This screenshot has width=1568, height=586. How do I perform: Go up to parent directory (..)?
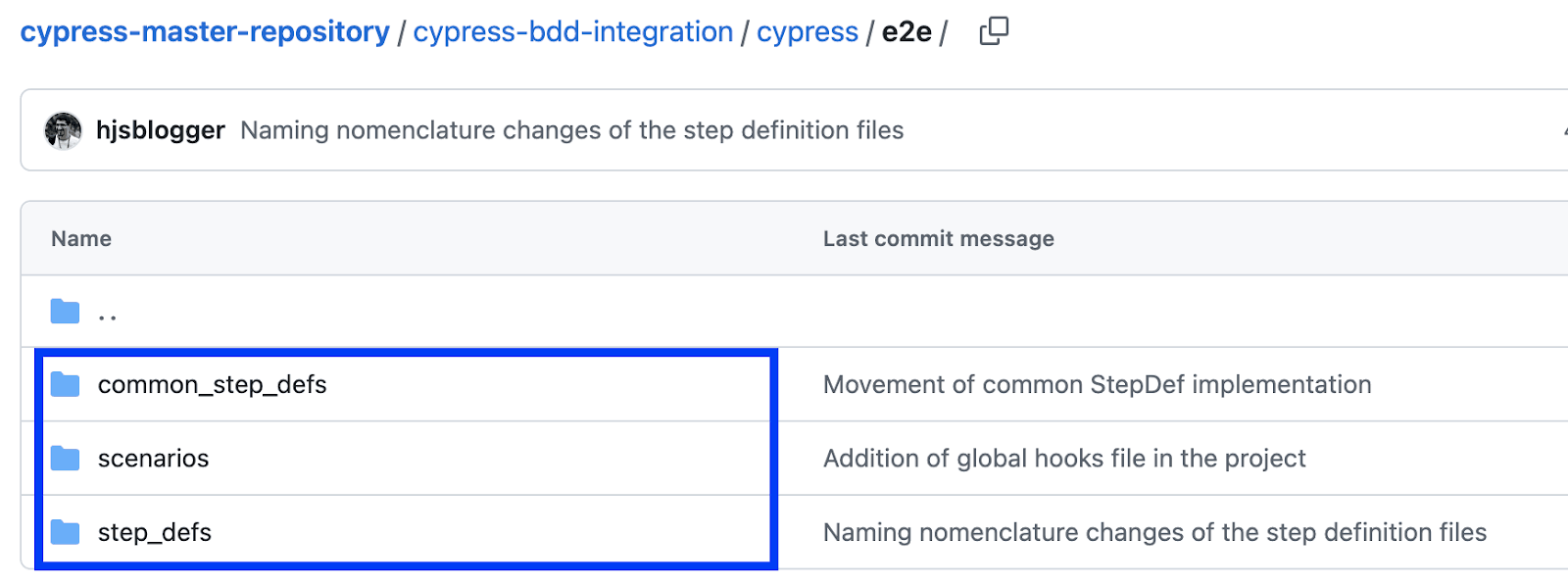coord(108,314)
